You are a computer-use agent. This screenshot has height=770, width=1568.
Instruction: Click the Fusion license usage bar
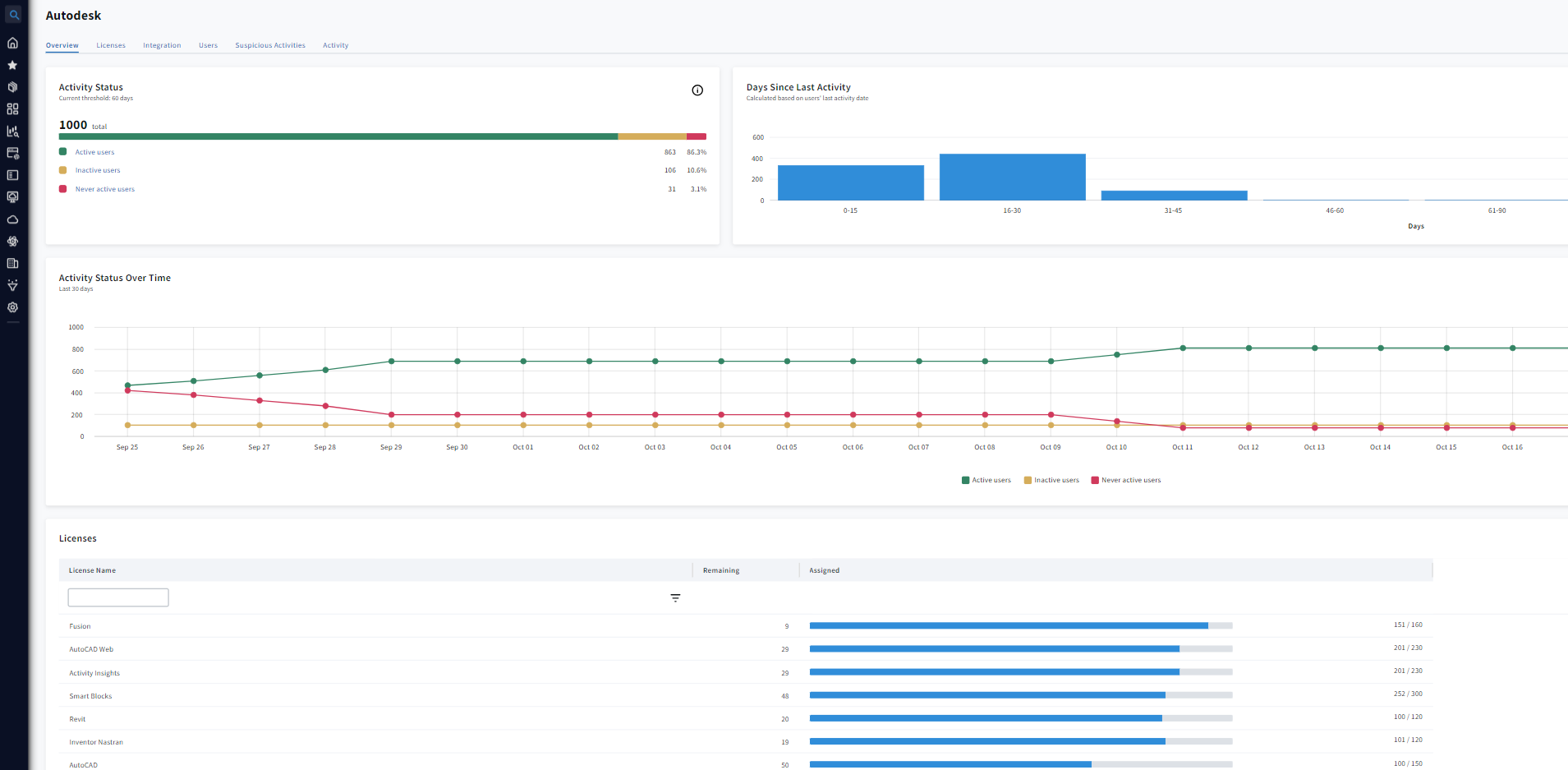coord(1020,625)
